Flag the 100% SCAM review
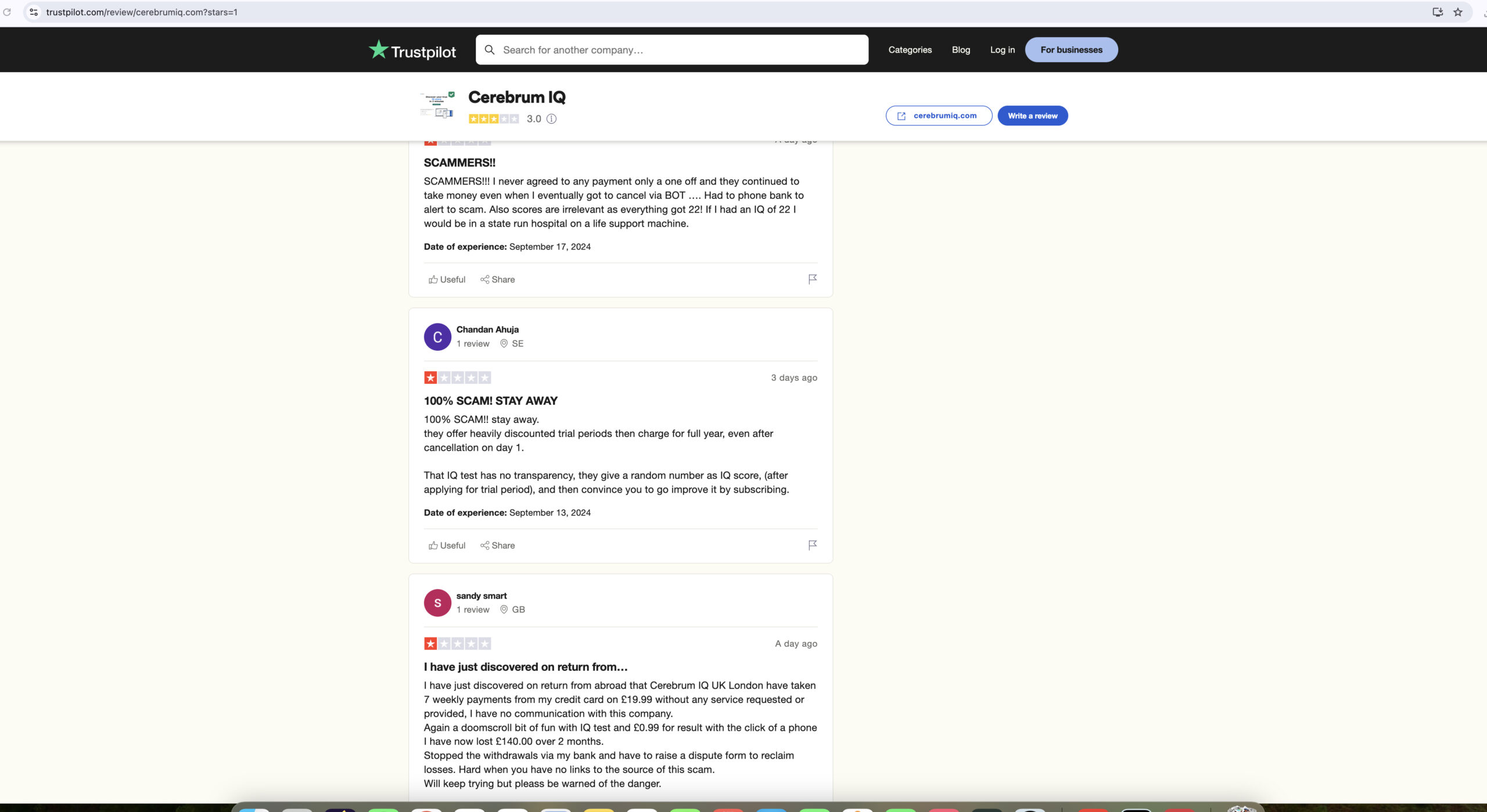Image resolution: width=1487 pixels, height=812 pixels. (x=812, y=545)
